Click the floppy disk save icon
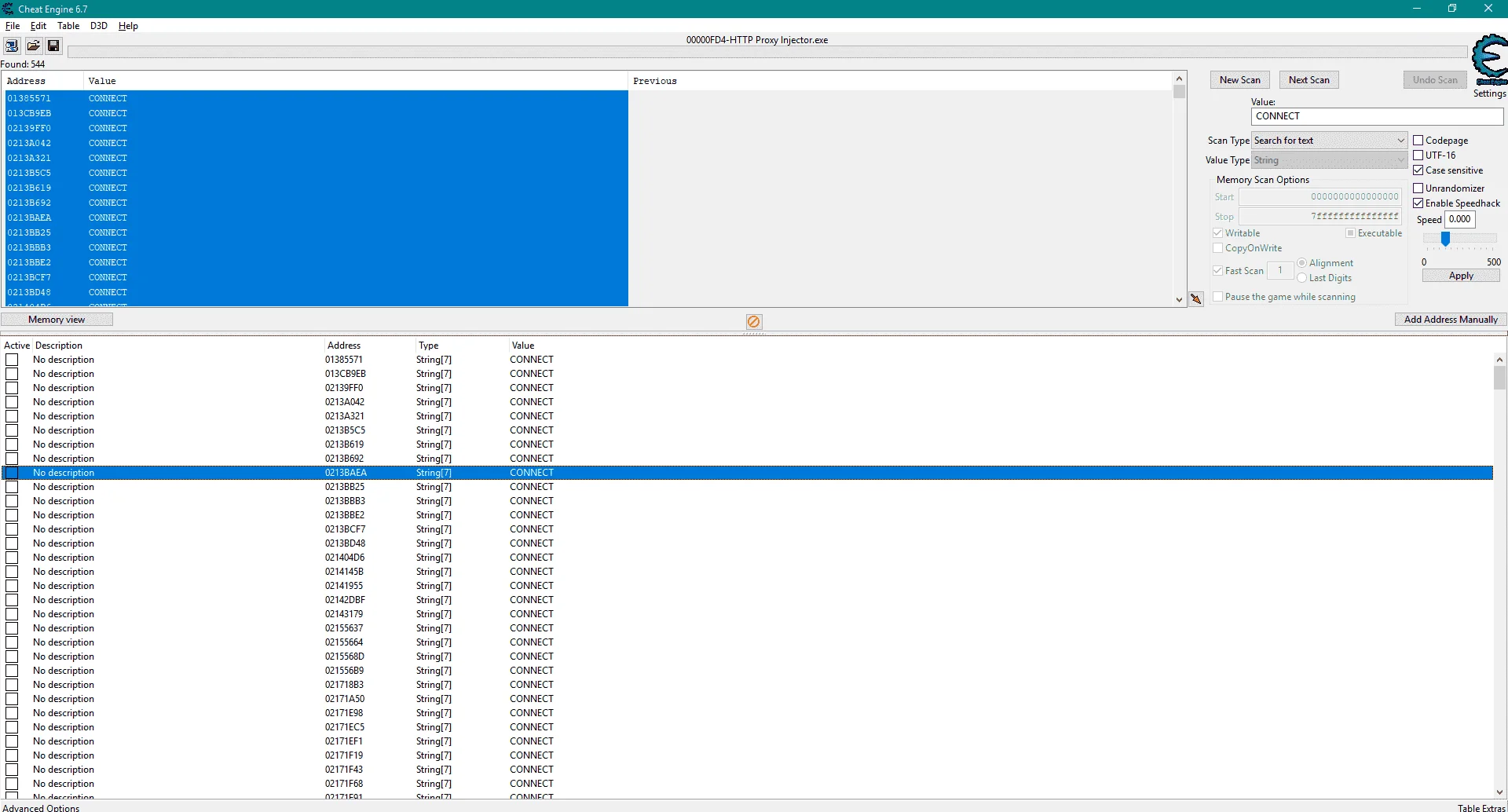Viewport: 1508px width, 812px height. click(x=53, y=46)
